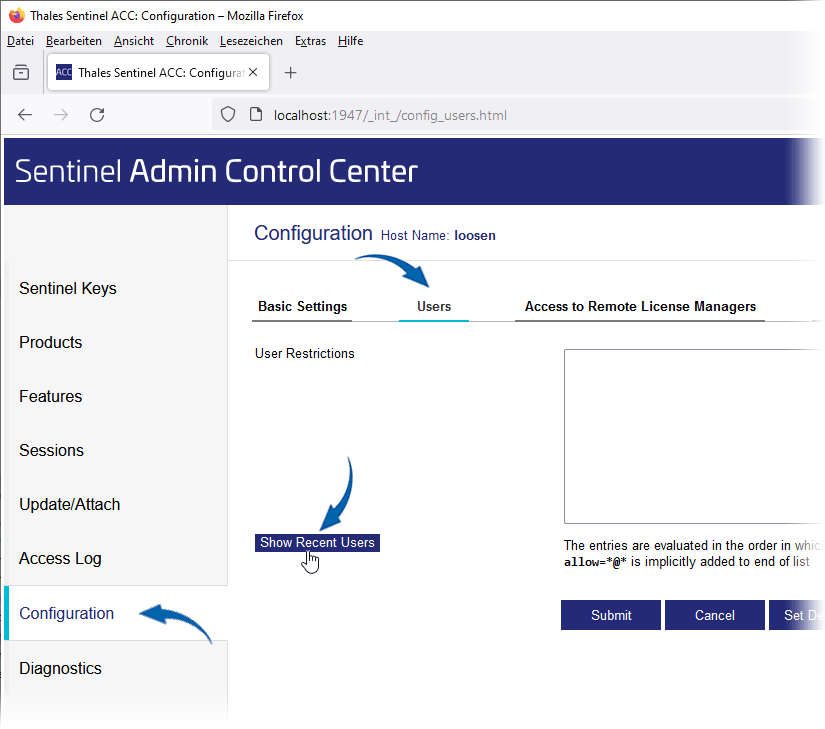This screenshot has height=729, width=825.
Task: Open the Bearbeiten menu
Action: pyautogui.click(x=74, y=40)
